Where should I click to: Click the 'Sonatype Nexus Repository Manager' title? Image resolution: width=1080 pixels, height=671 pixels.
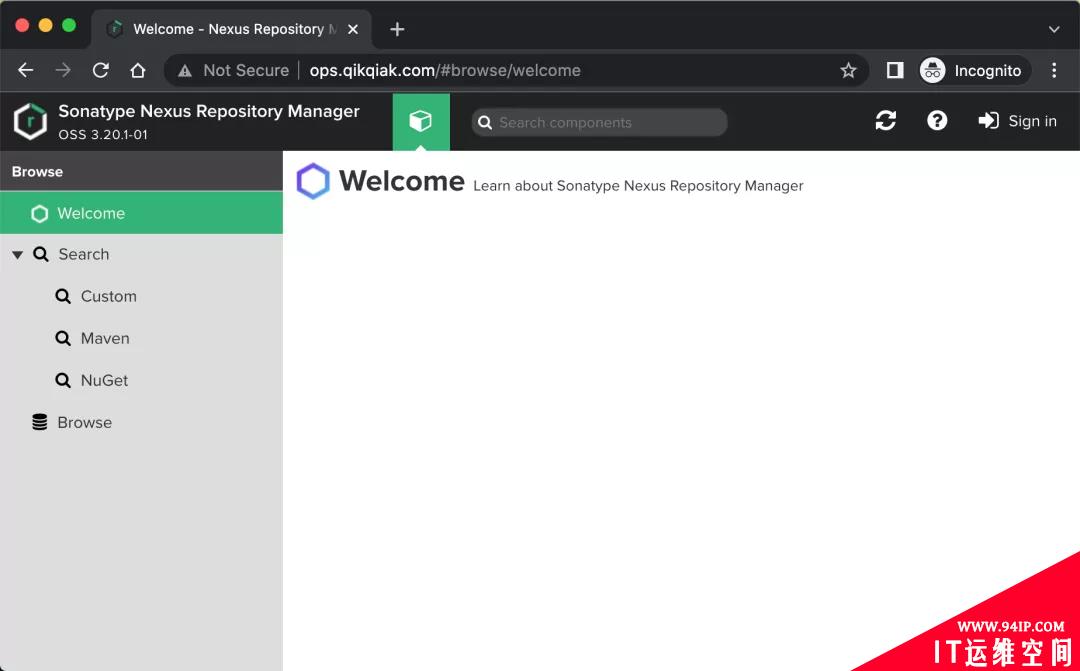209,111
